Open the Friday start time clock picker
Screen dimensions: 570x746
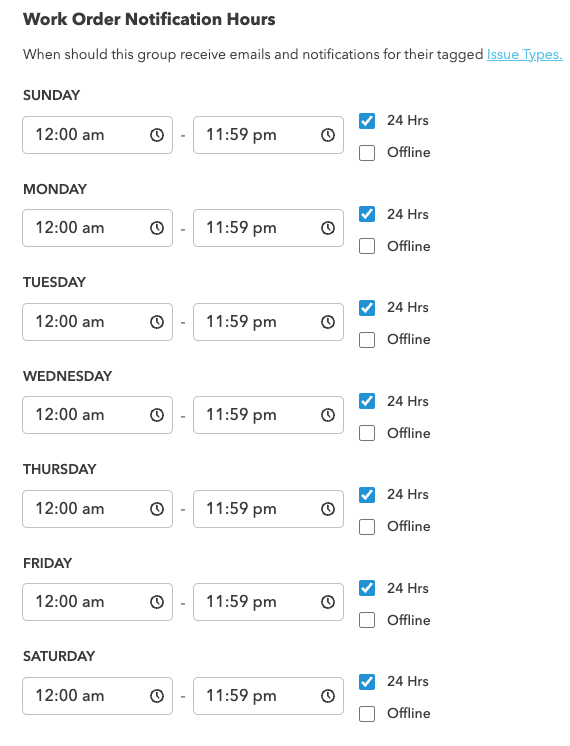tap(157, 602)
